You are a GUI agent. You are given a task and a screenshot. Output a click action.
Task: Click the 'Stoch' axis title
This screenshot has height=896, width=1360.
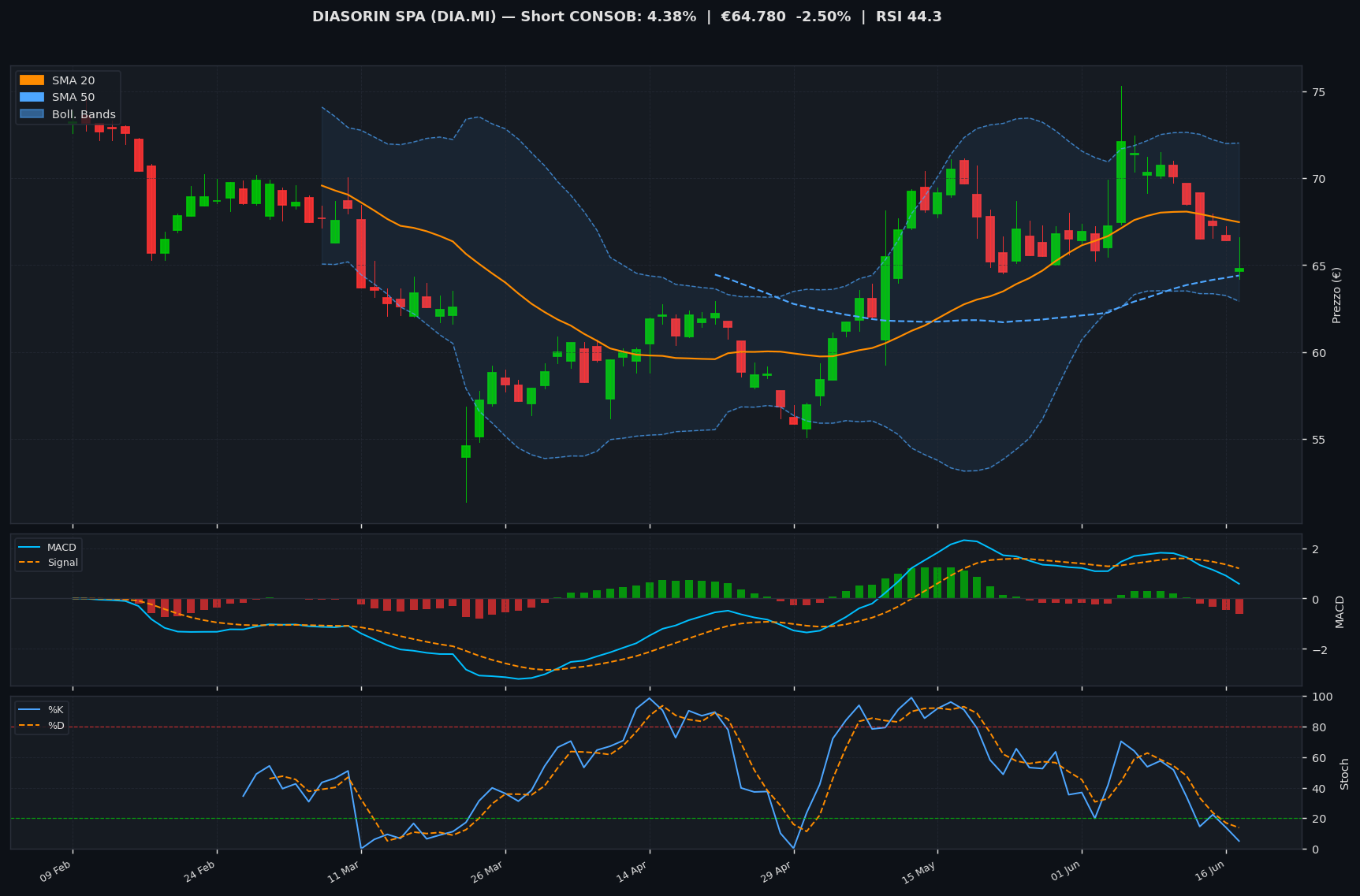tap(1344, 774)
